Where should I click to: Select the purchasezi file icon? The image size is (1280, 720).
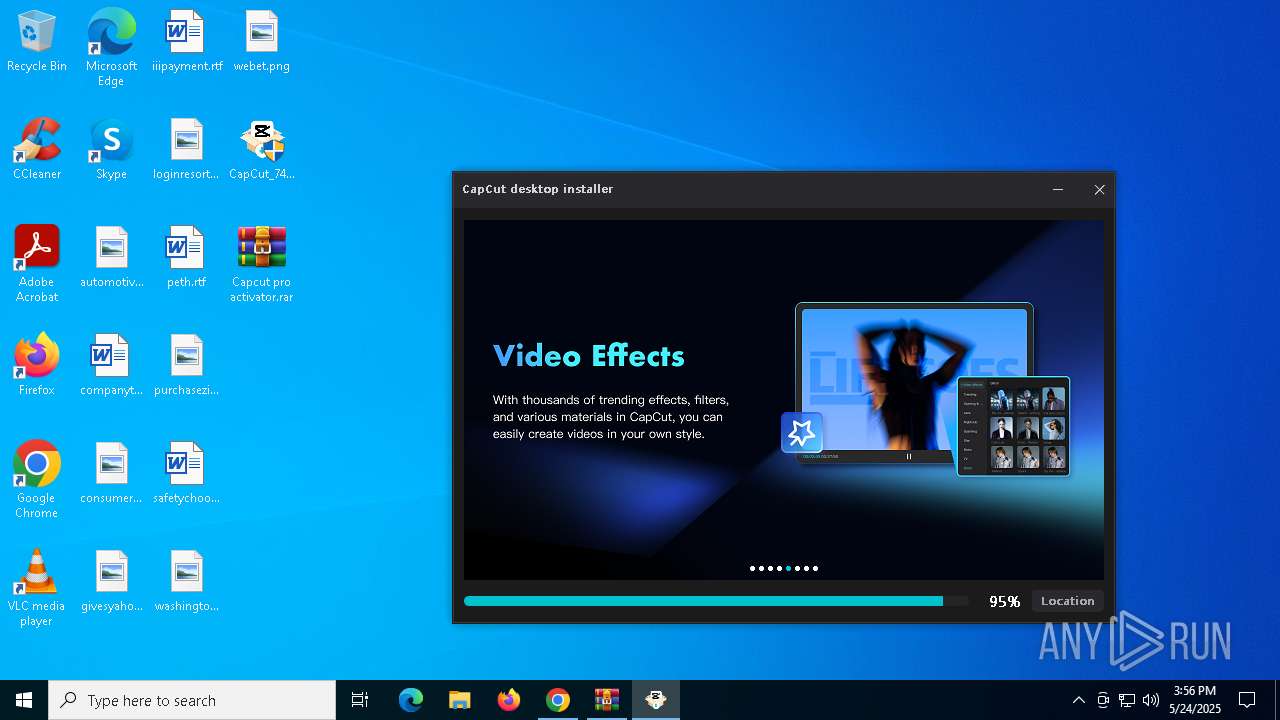point(186,366)
